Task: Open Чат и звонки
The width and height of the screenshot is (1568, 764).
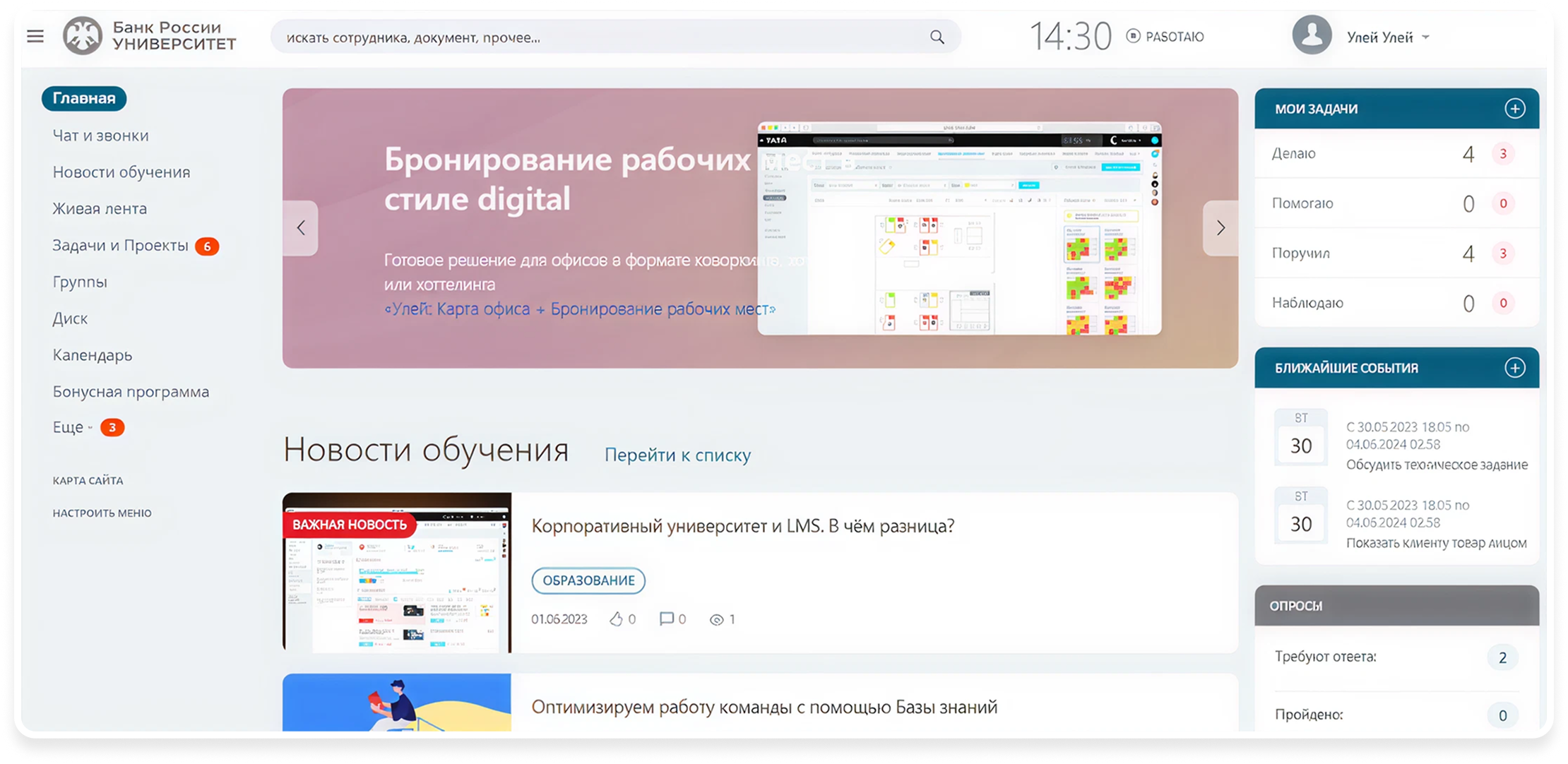Action: tap(100, 136)
